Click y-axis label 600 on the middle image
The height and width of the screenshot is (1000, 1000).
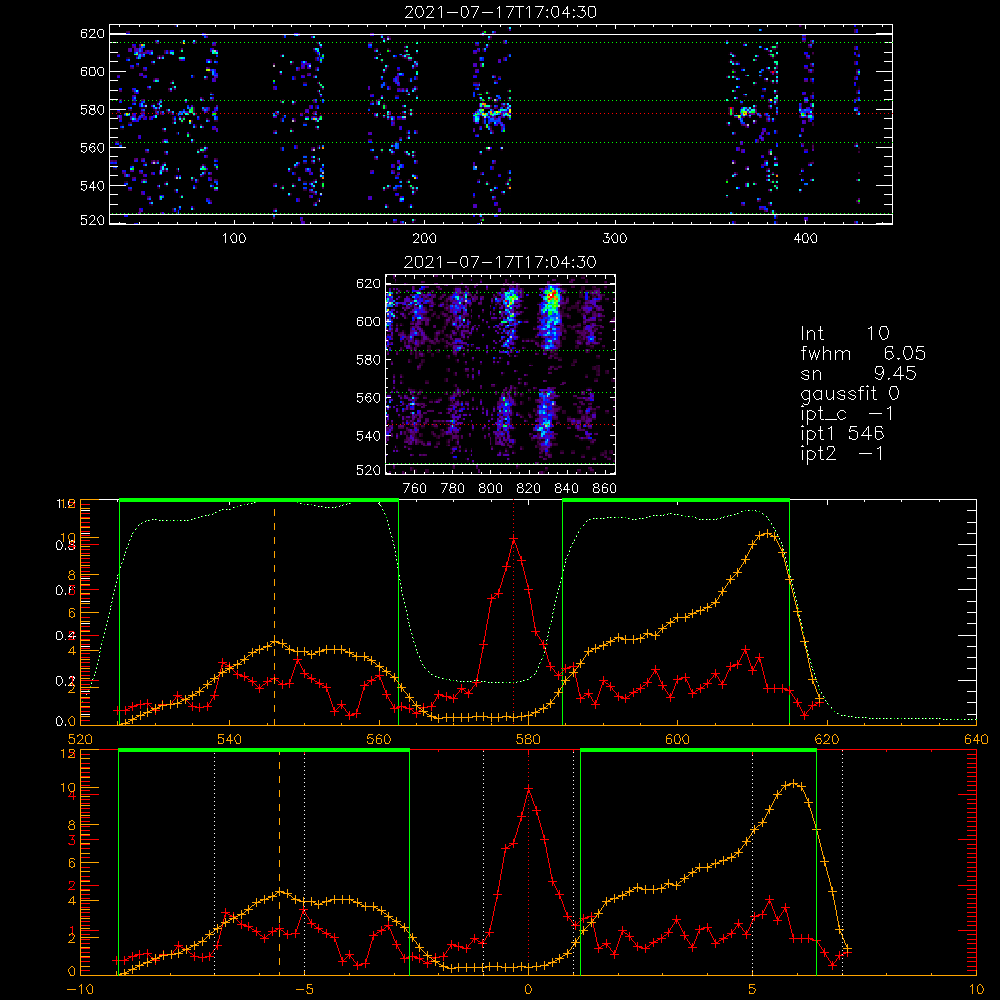click(x=369, y=321)
